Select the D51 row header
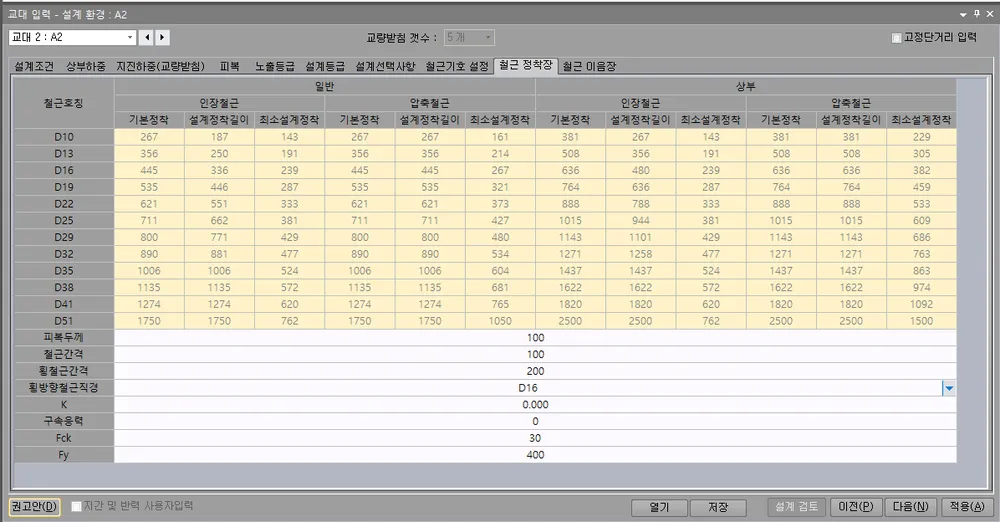Viewport: 1000px width, 522px height. click(64, 321)
